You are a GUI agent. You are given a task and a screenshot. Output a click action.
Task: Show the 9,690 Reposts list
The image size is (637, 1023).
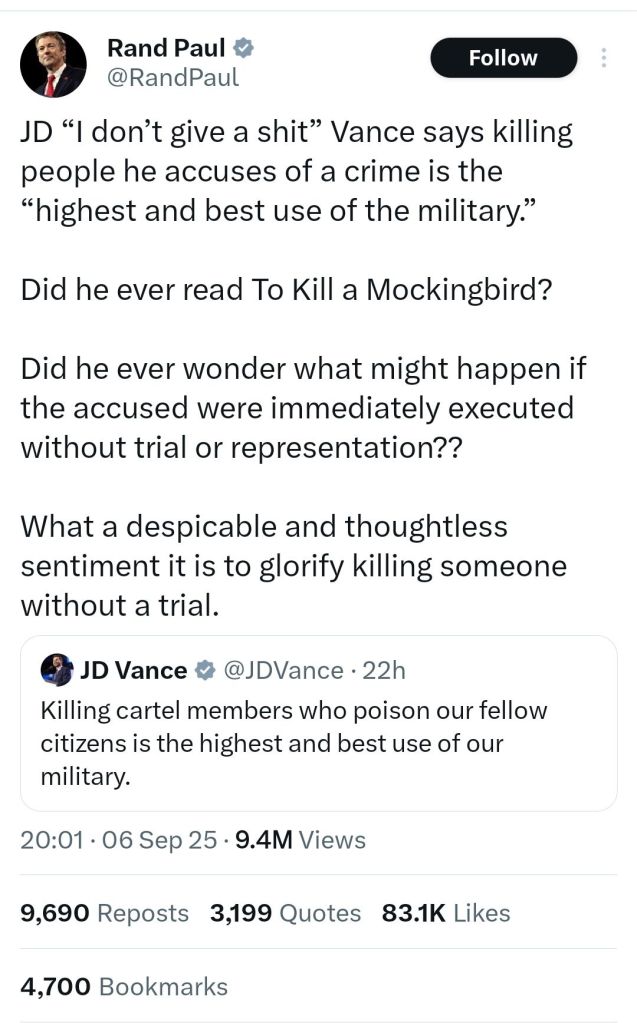pos(104,913)
